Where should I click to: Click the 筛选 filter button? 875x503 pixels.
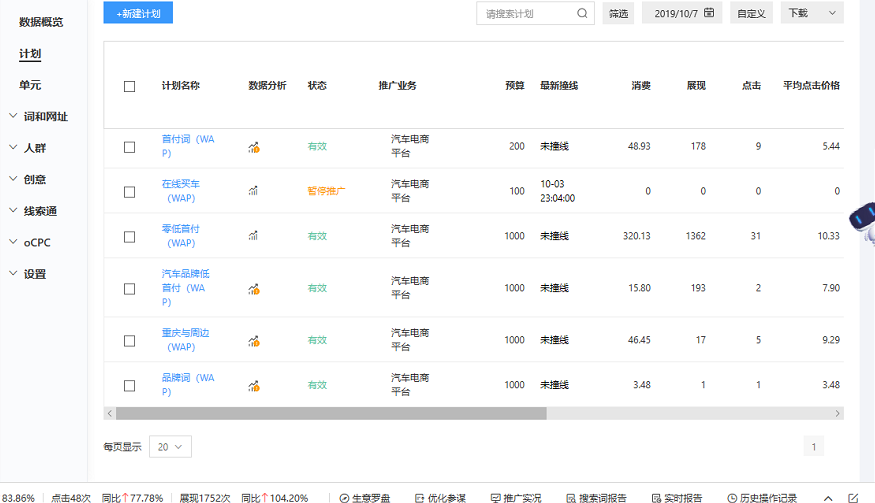click(619, 13)
